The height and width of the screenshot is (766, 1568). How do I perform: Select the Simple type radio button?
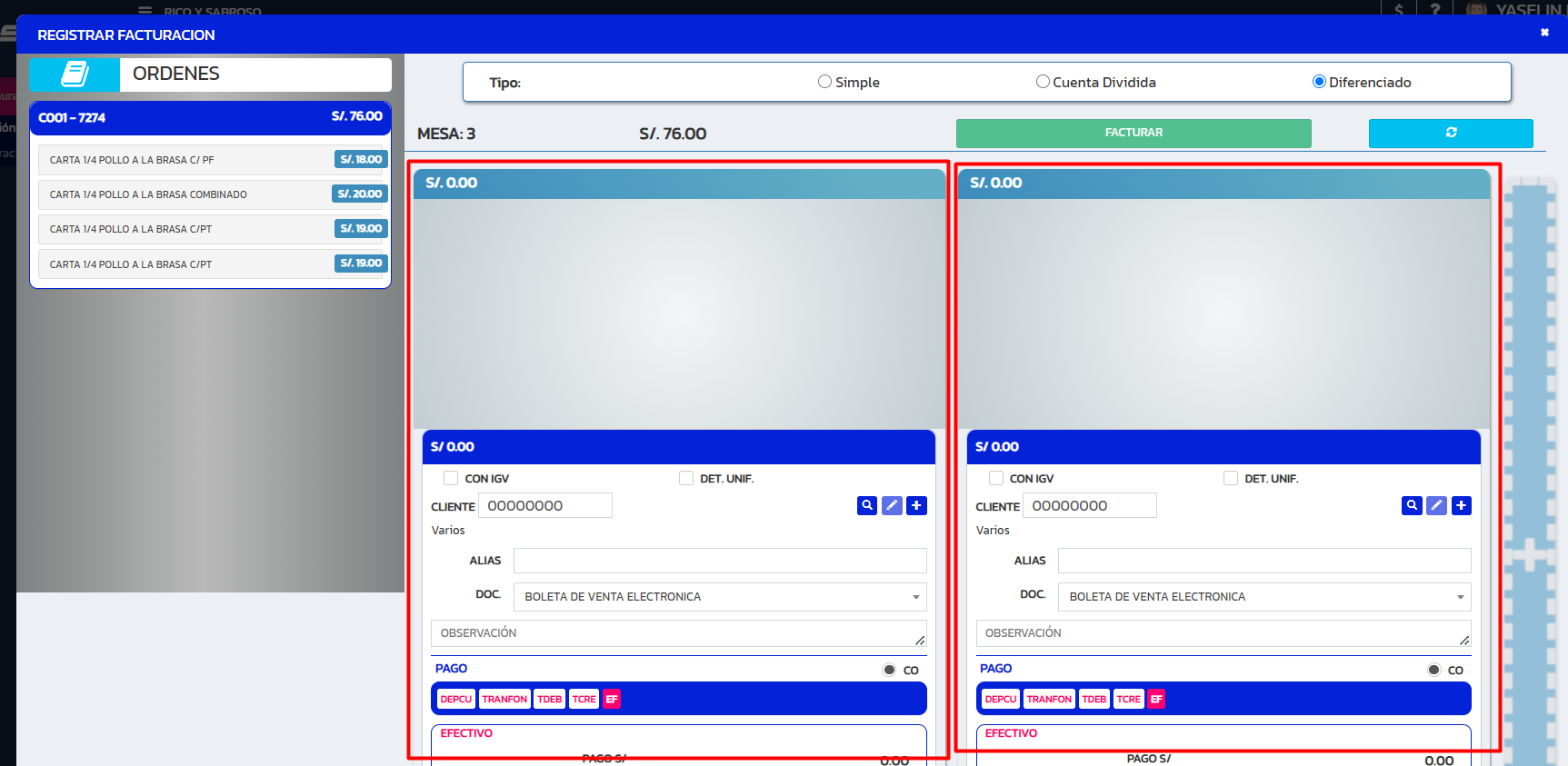824,82
